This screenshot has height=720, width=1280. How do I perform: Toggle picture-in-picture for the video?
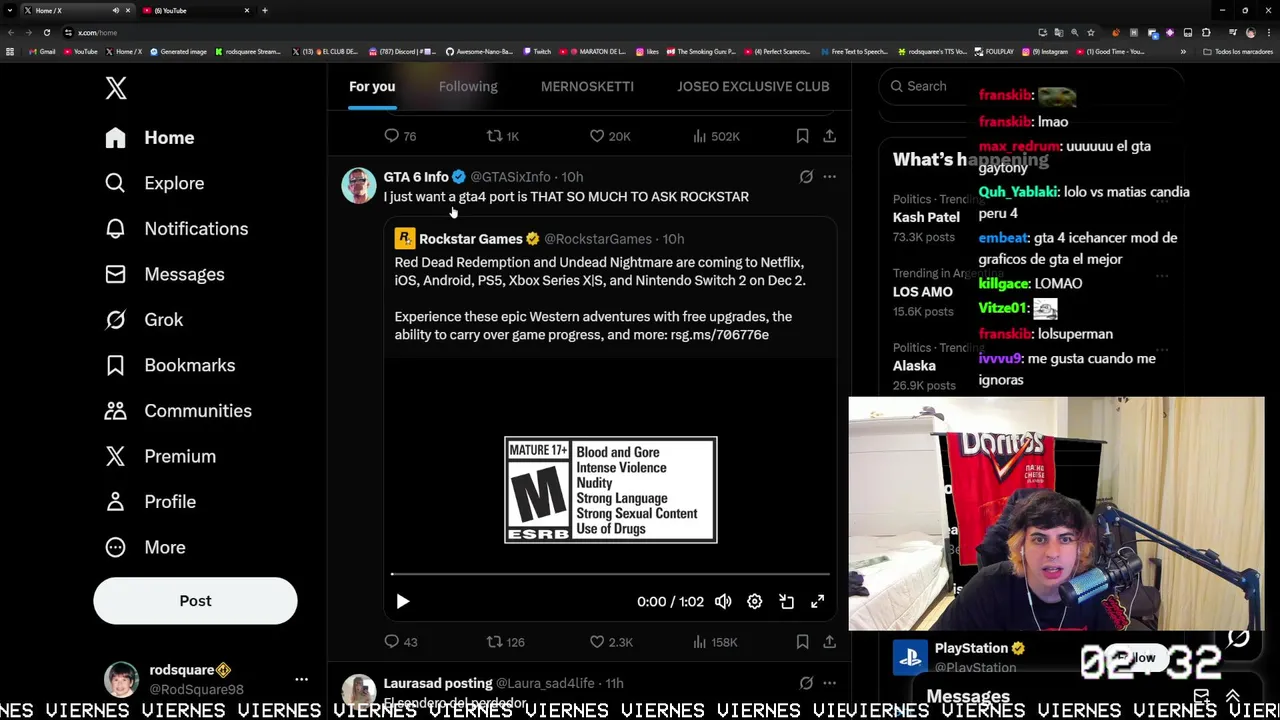click(787, 601)
